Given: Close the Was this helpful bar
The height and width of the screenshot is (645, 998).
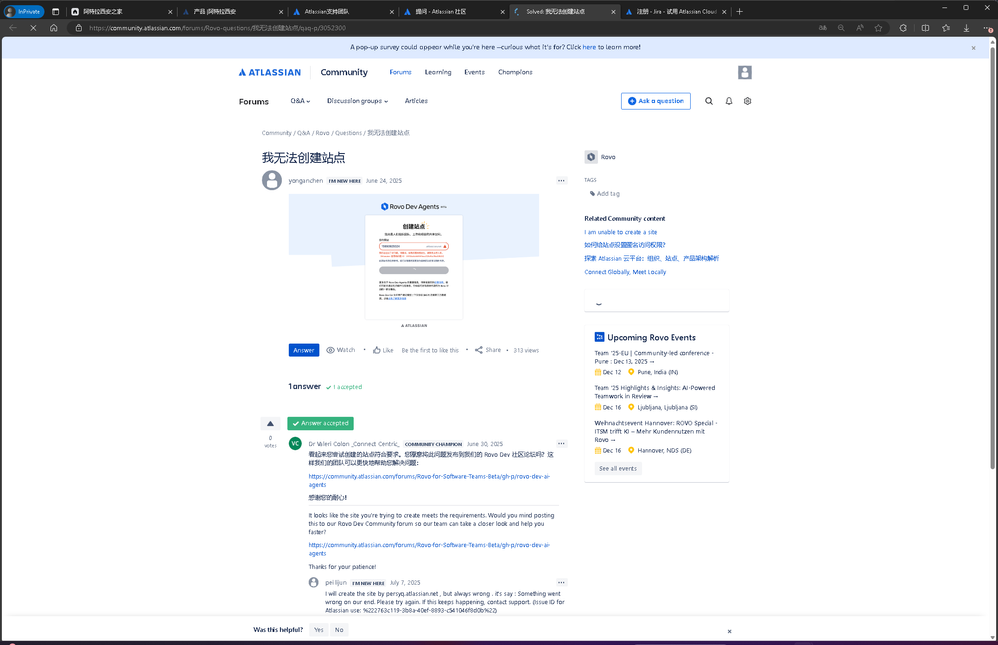Looking at the screenshot, I should [729, 632].
